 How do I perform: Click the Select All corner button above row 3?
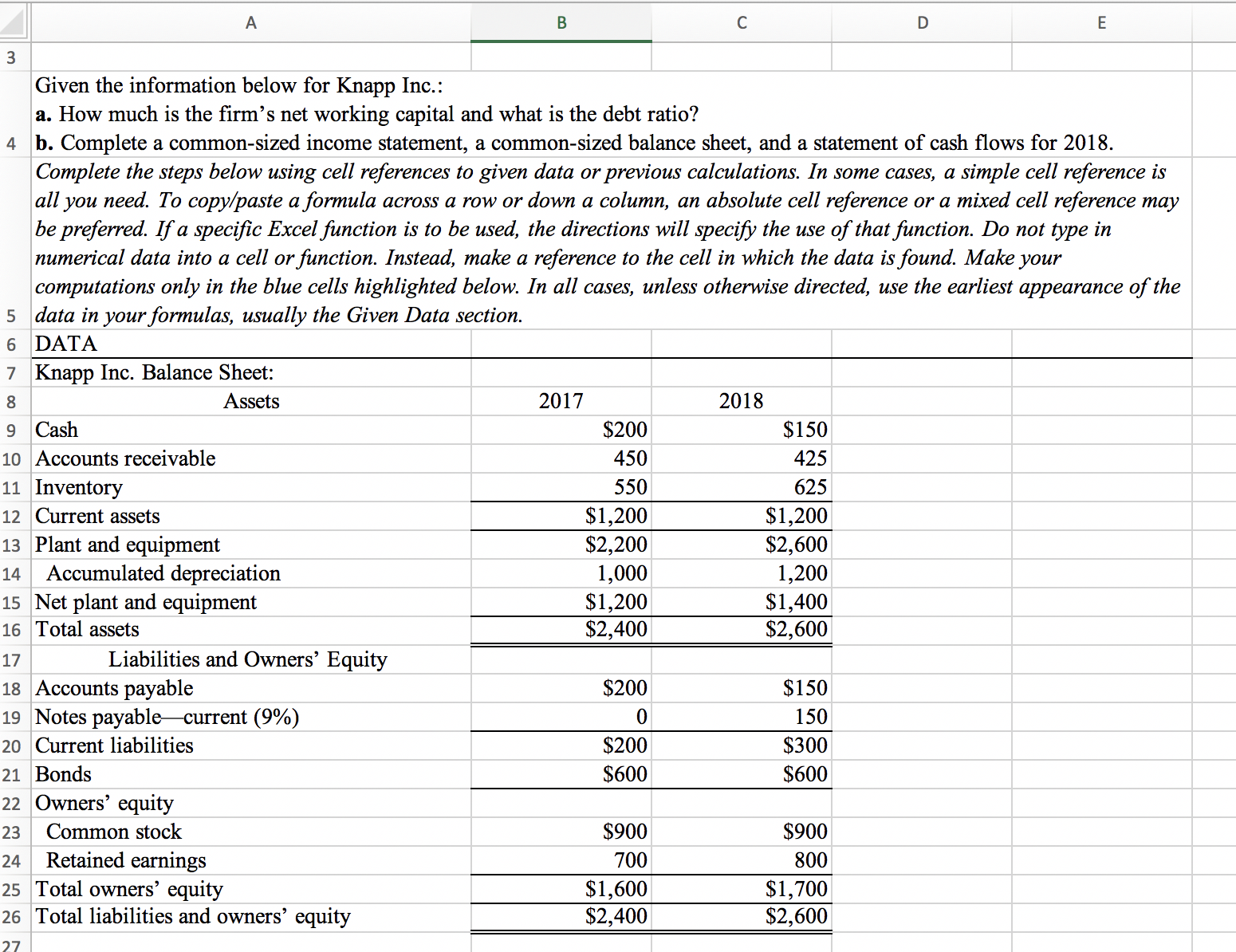point(13,22)
